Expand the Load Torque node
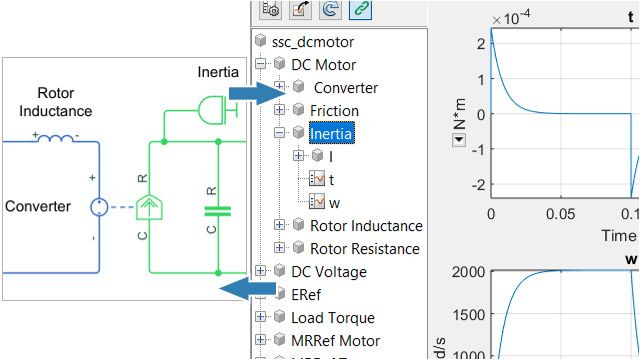 260,317
